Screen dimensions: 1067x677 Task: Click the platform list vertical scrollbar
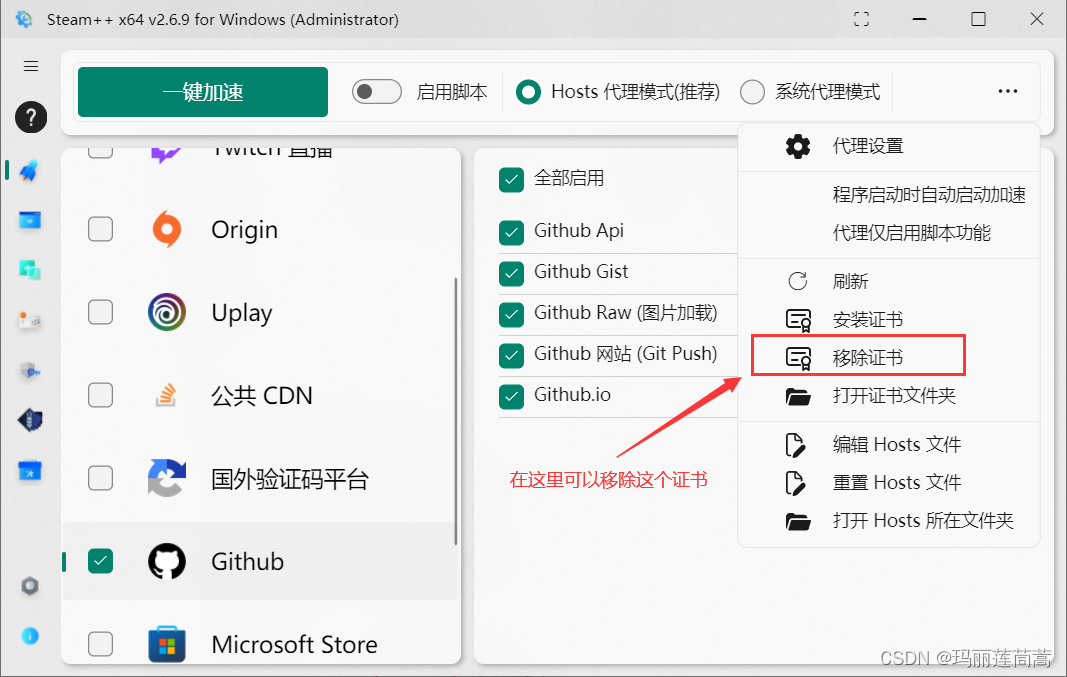pyautogui.click(x=455, y=410)
